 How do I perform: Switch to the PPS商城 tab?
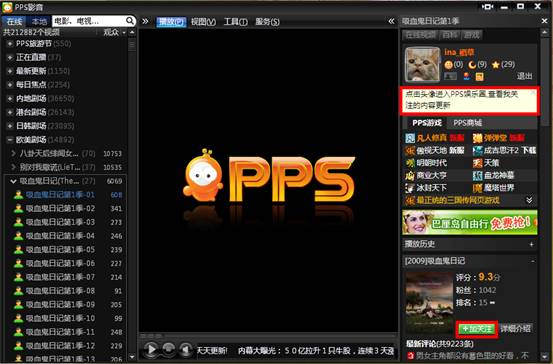point(468,123)
